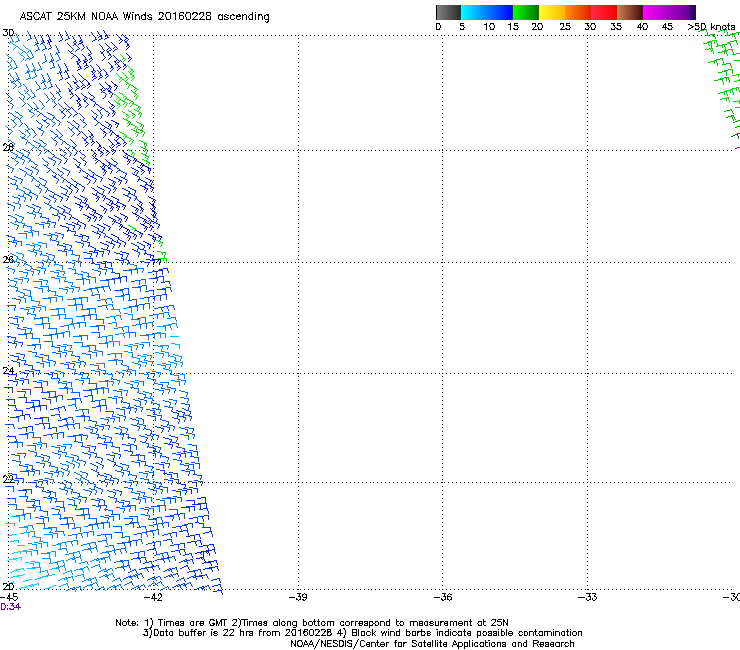Viewport: 740px width, 650px height.
Task: Click the brown 35-40 knots color band
Action: click(x=630, y=12)
